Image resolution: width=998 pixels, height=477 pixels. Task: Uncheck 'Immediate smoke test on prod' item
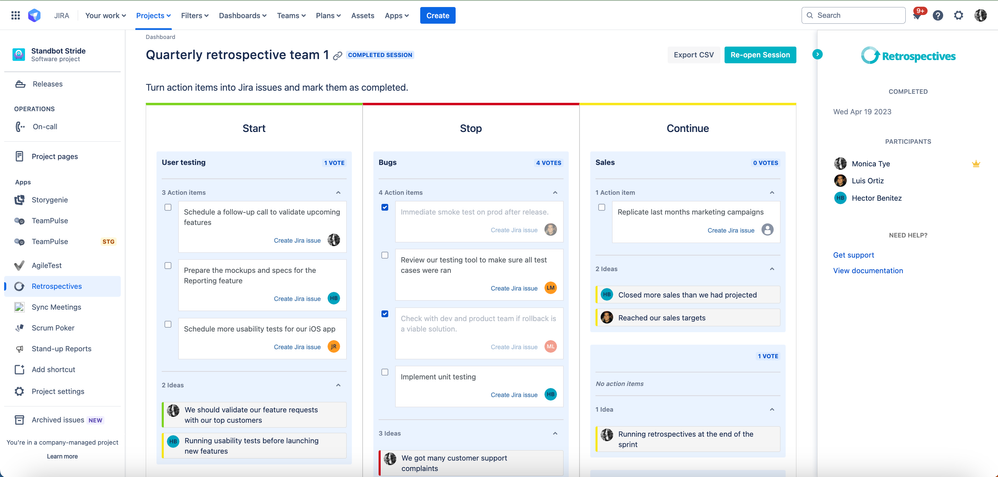pyautogui.click(x=384, y=207)
